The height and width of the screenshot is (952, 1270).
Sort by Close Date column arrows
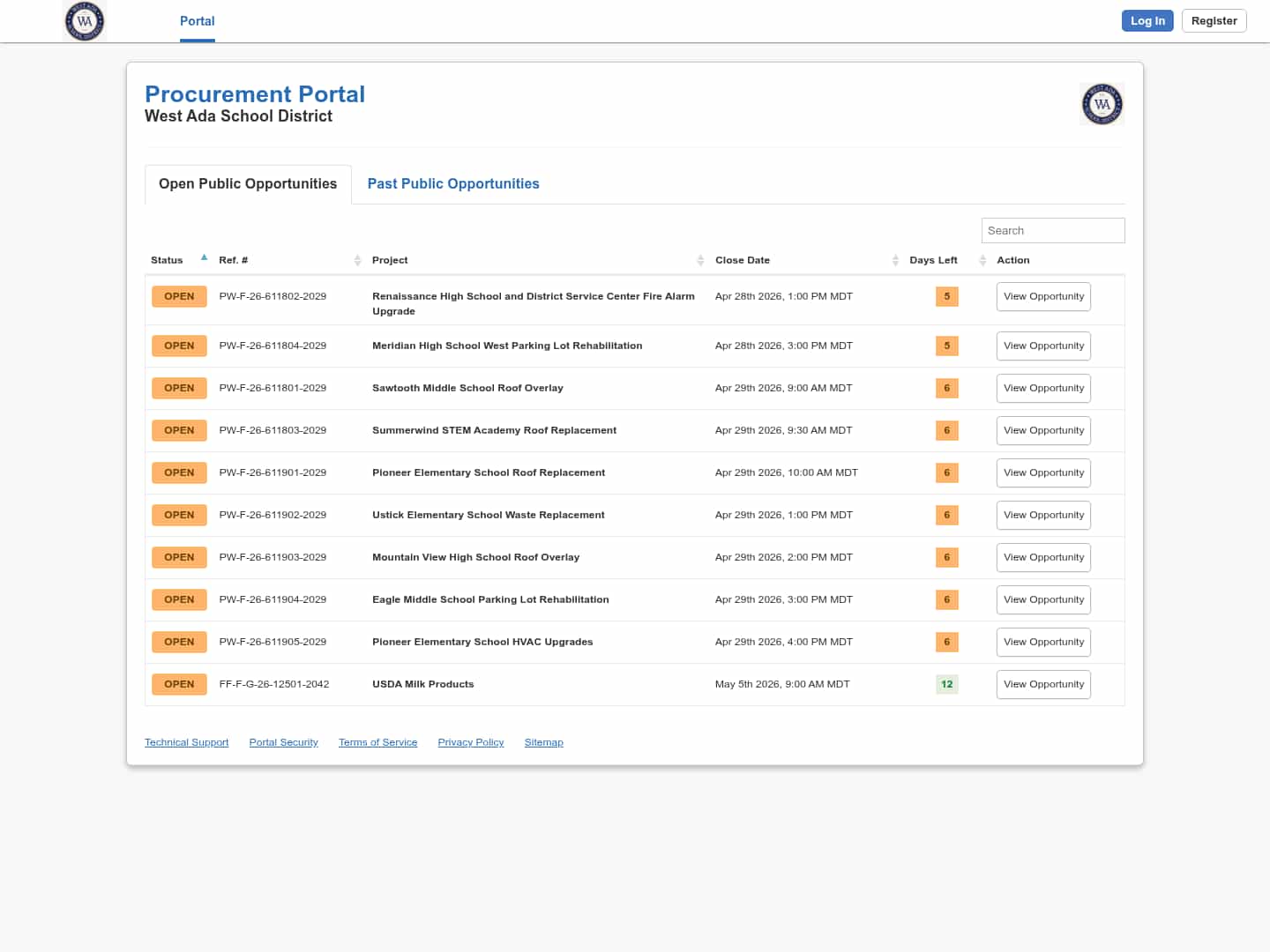pyautogui.click(x=895, y=260)
